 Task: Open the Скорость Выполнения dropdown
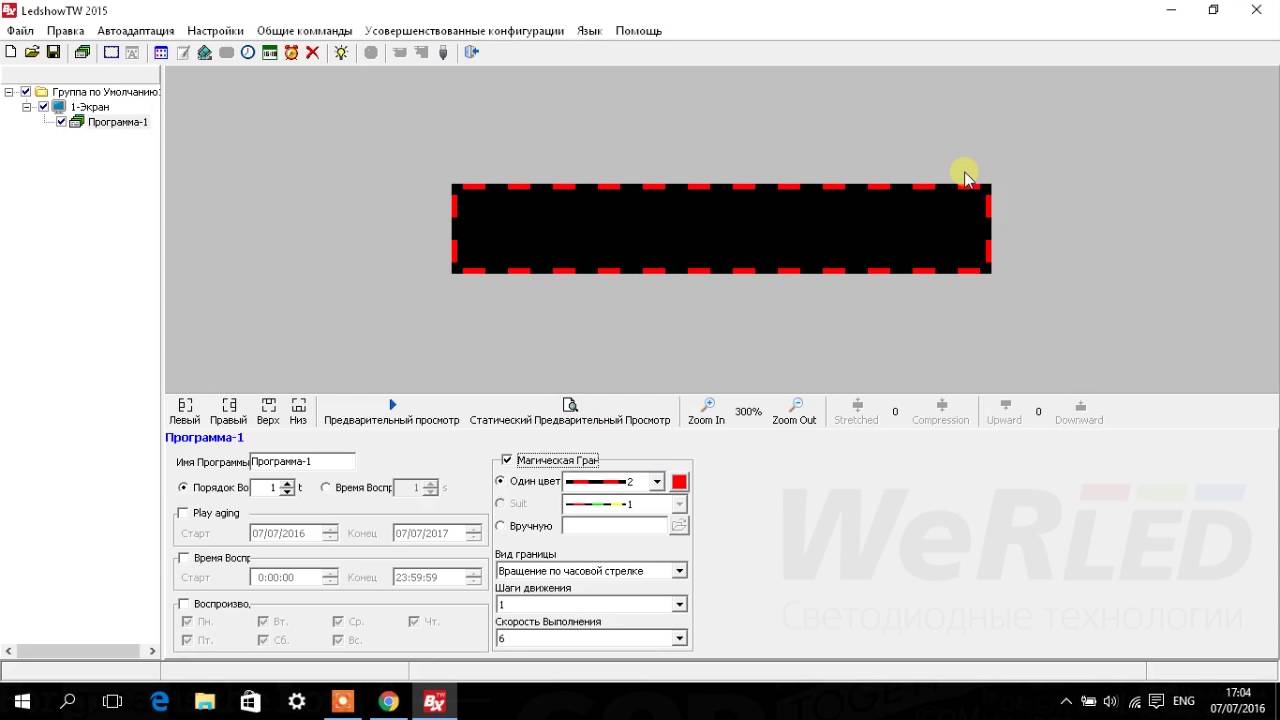(x=679, y=638)
